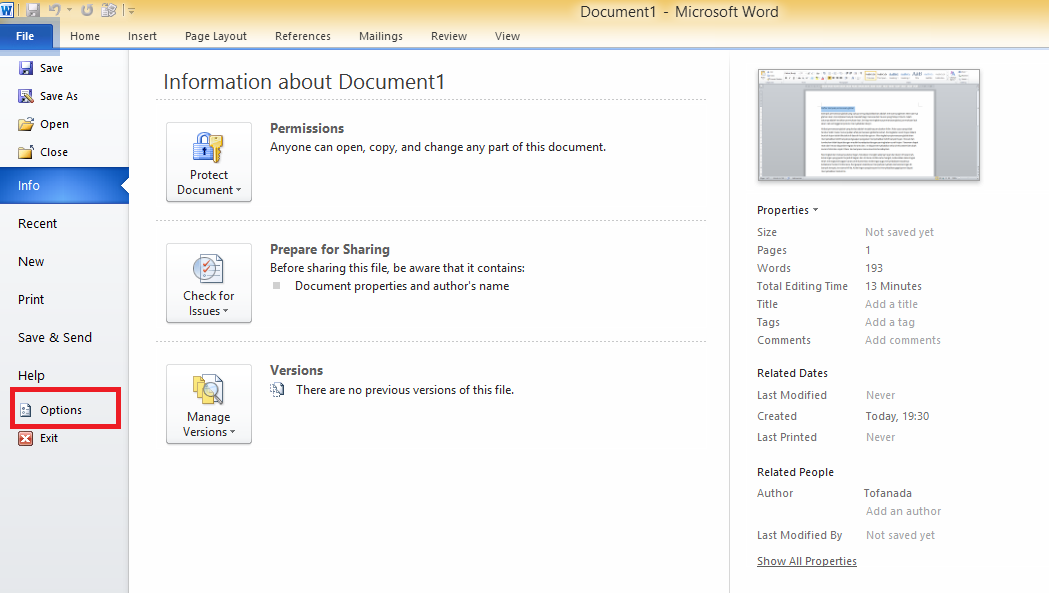Open the Protect Document menu button
The height and width of the screenshot is (593, 1049).
pos(209,162)
